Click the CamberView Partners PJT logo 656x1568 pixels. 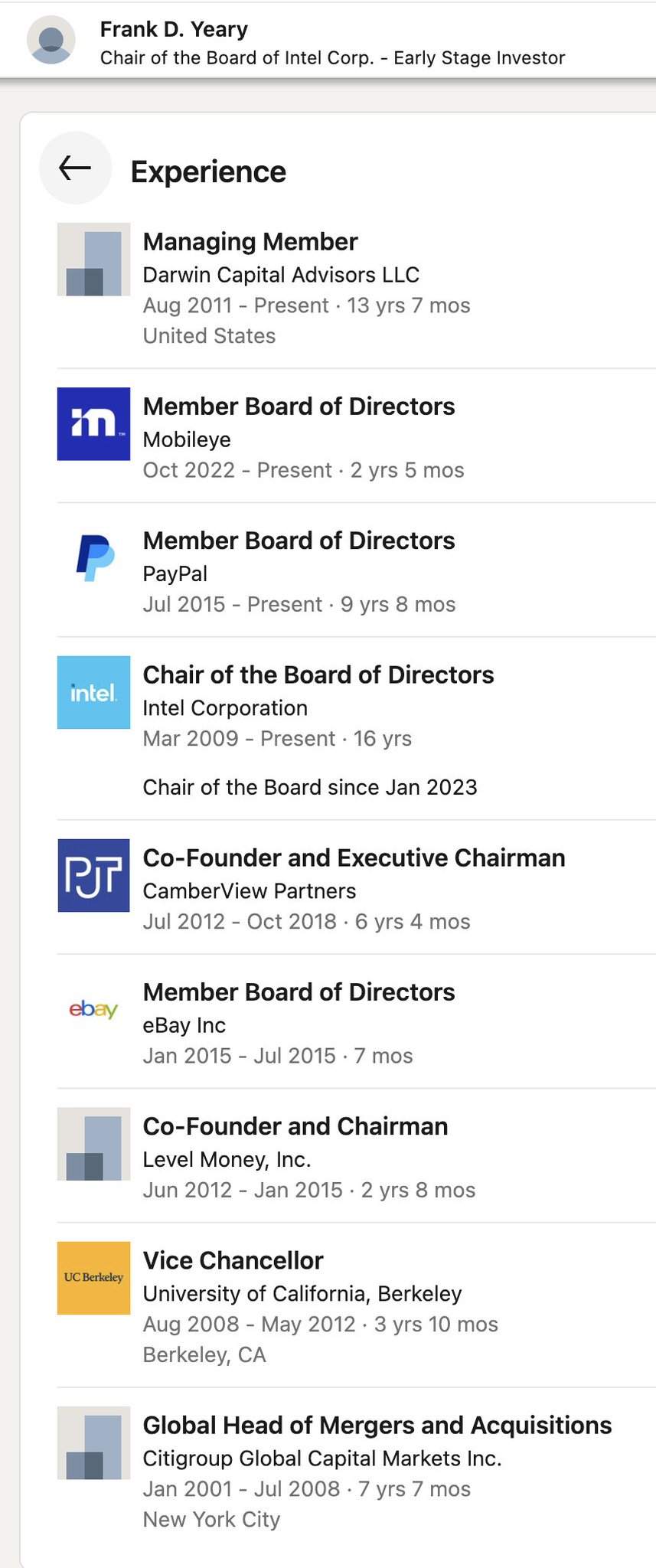point(93,875)
